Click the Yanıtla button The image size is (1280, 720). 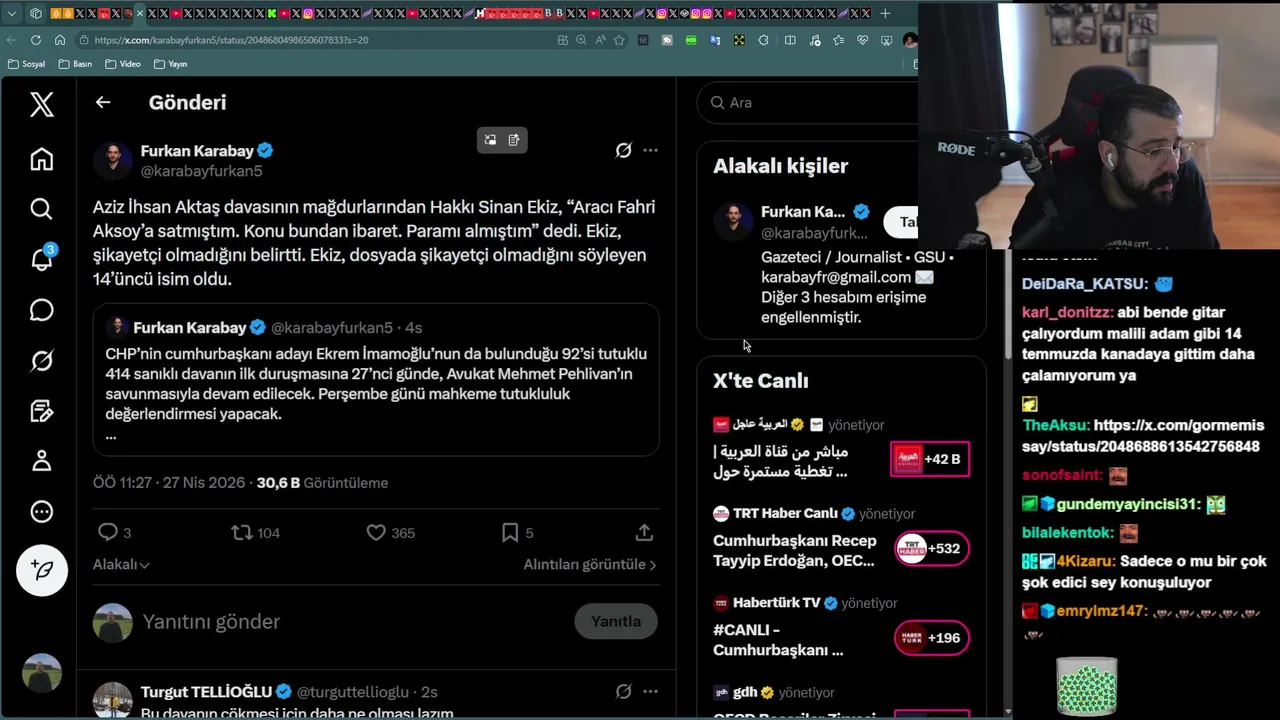616,621
